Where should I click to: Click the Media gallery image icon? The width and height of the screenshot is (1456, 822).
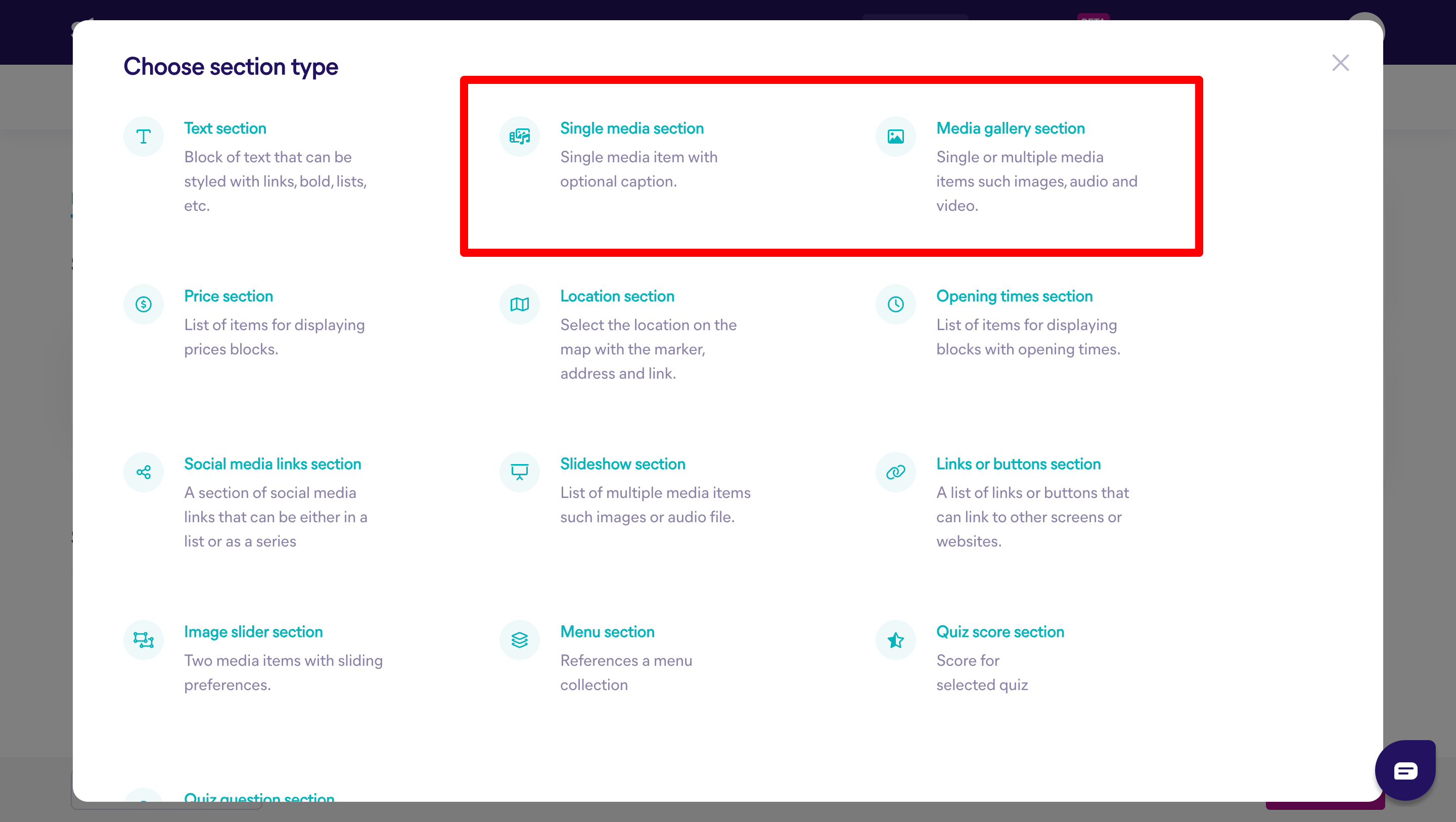(x=895, y=136)
